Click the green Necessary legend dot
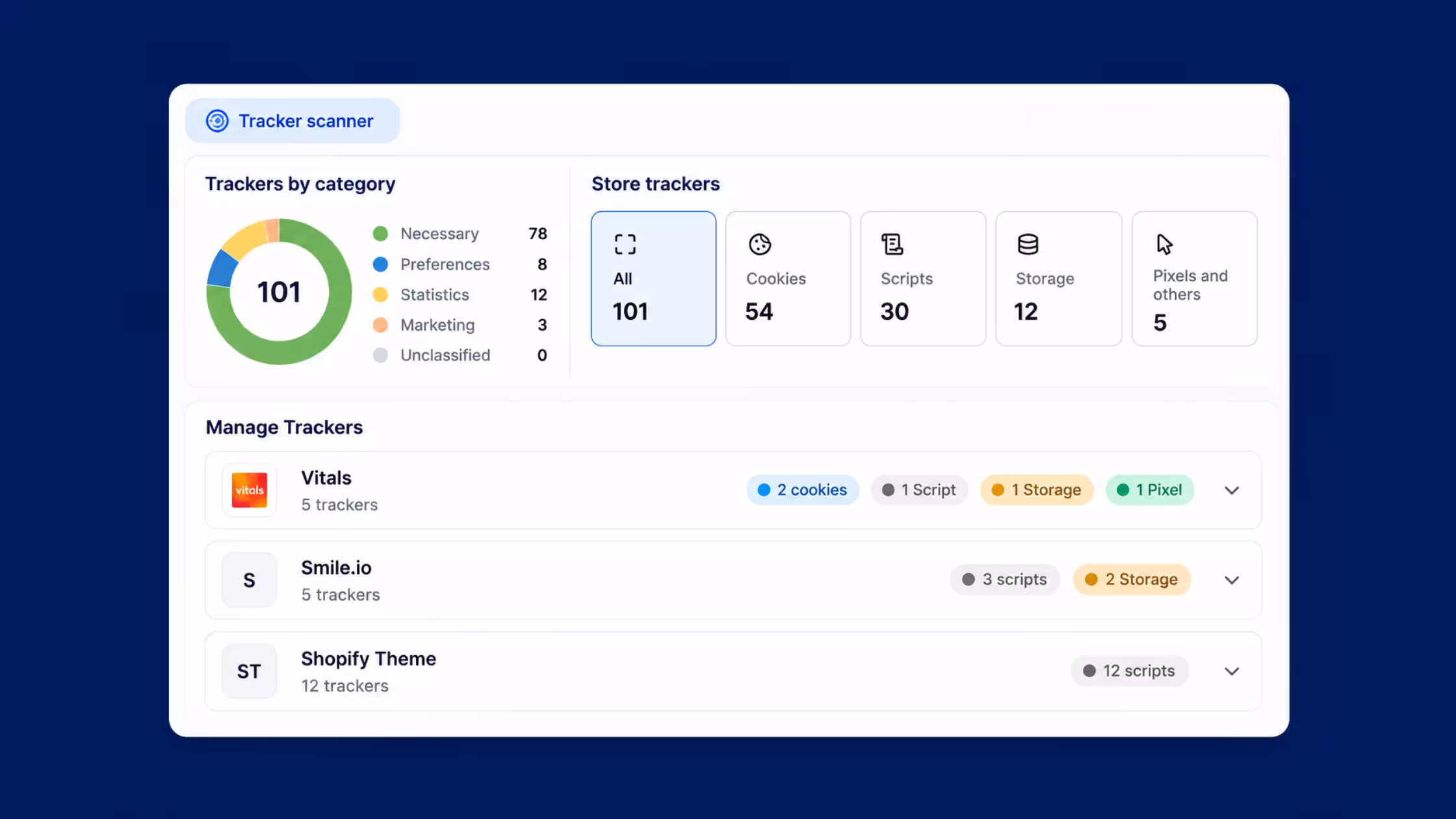 tap(380, 234)
